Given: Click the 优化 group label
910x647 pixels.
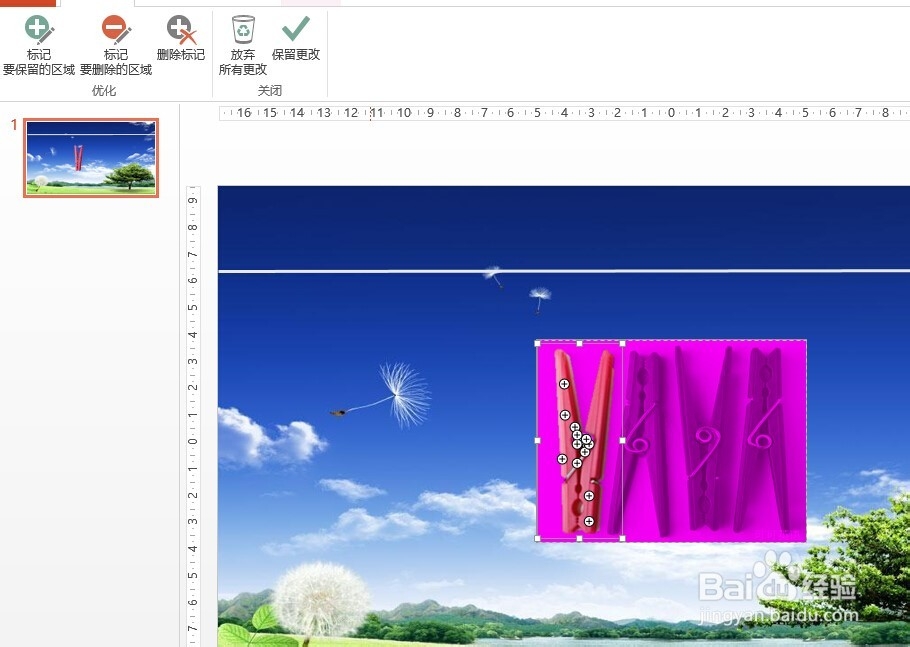Looking at the screenshot, I should (104, 91).
